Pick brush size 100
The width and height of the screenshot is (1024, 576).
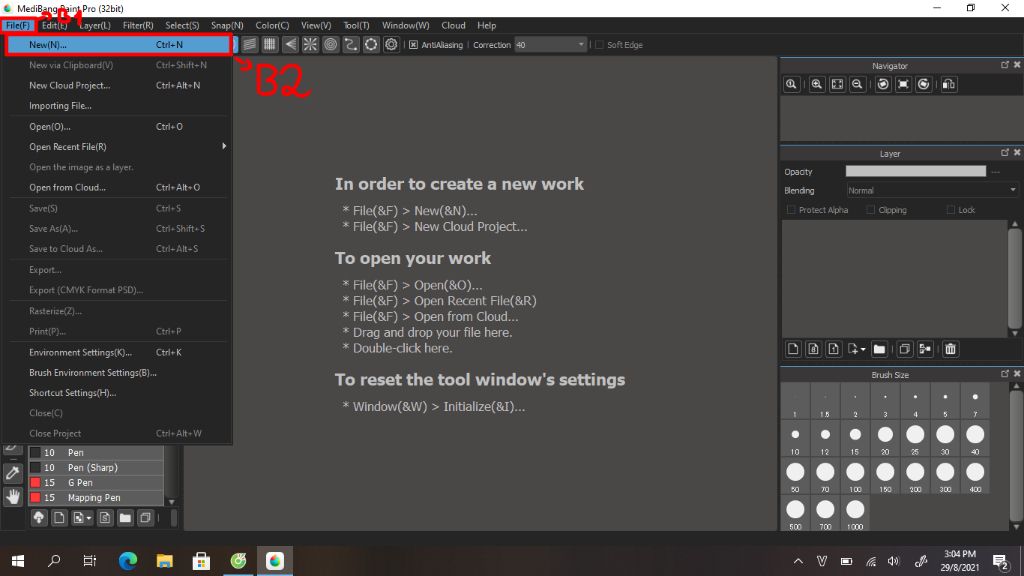point(855,476)
